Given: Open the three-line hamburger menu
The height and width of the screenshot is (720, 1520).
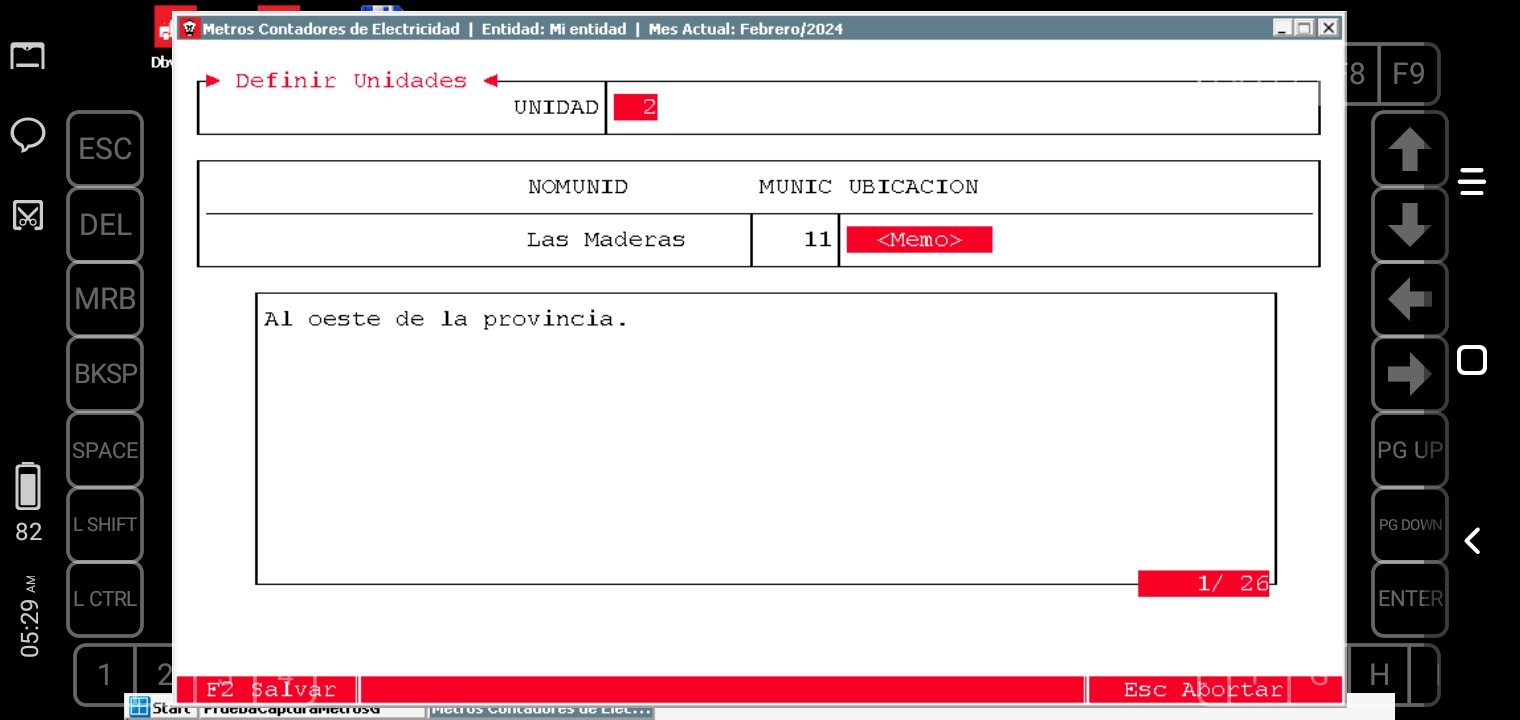Looking at the screenshot, I should tap(1472, 182).
